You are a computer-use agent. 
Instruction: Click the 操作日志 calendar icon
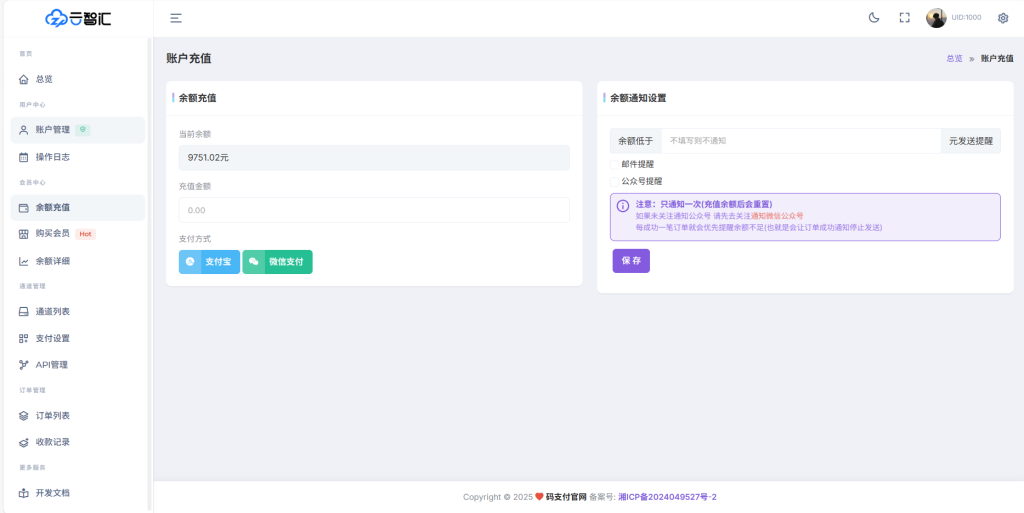pos(24,157)
